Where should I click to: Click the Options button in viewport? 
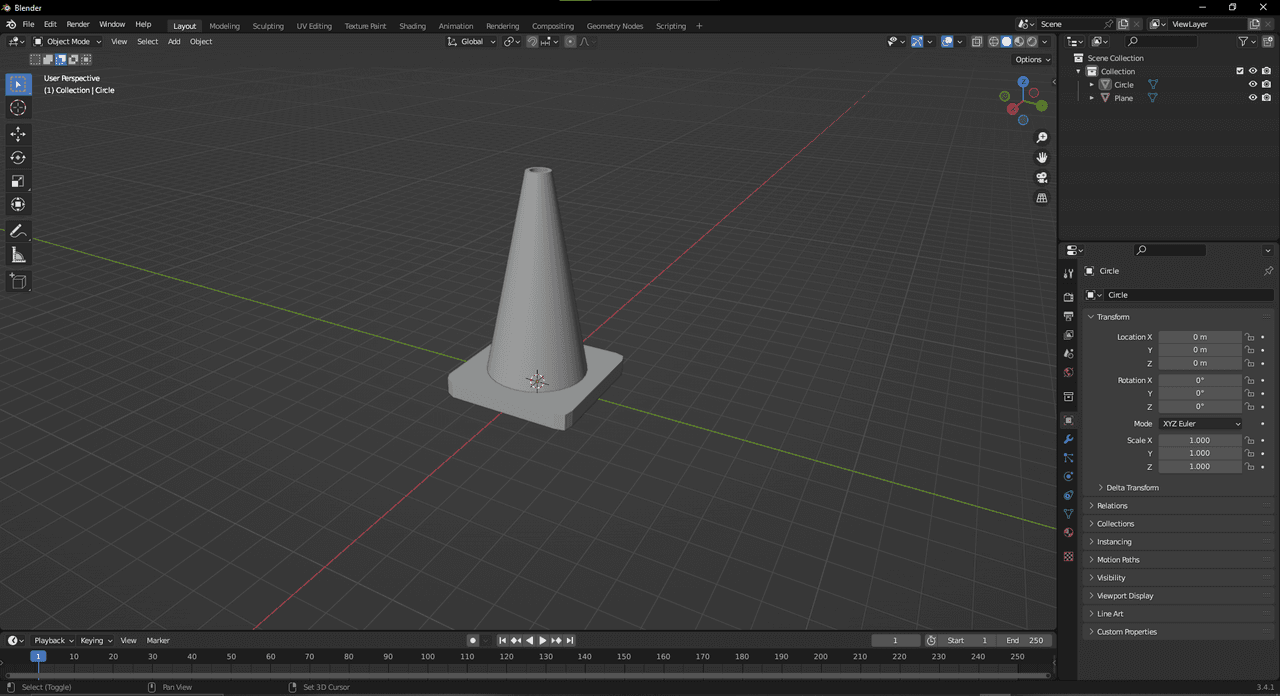[1031, 60]
